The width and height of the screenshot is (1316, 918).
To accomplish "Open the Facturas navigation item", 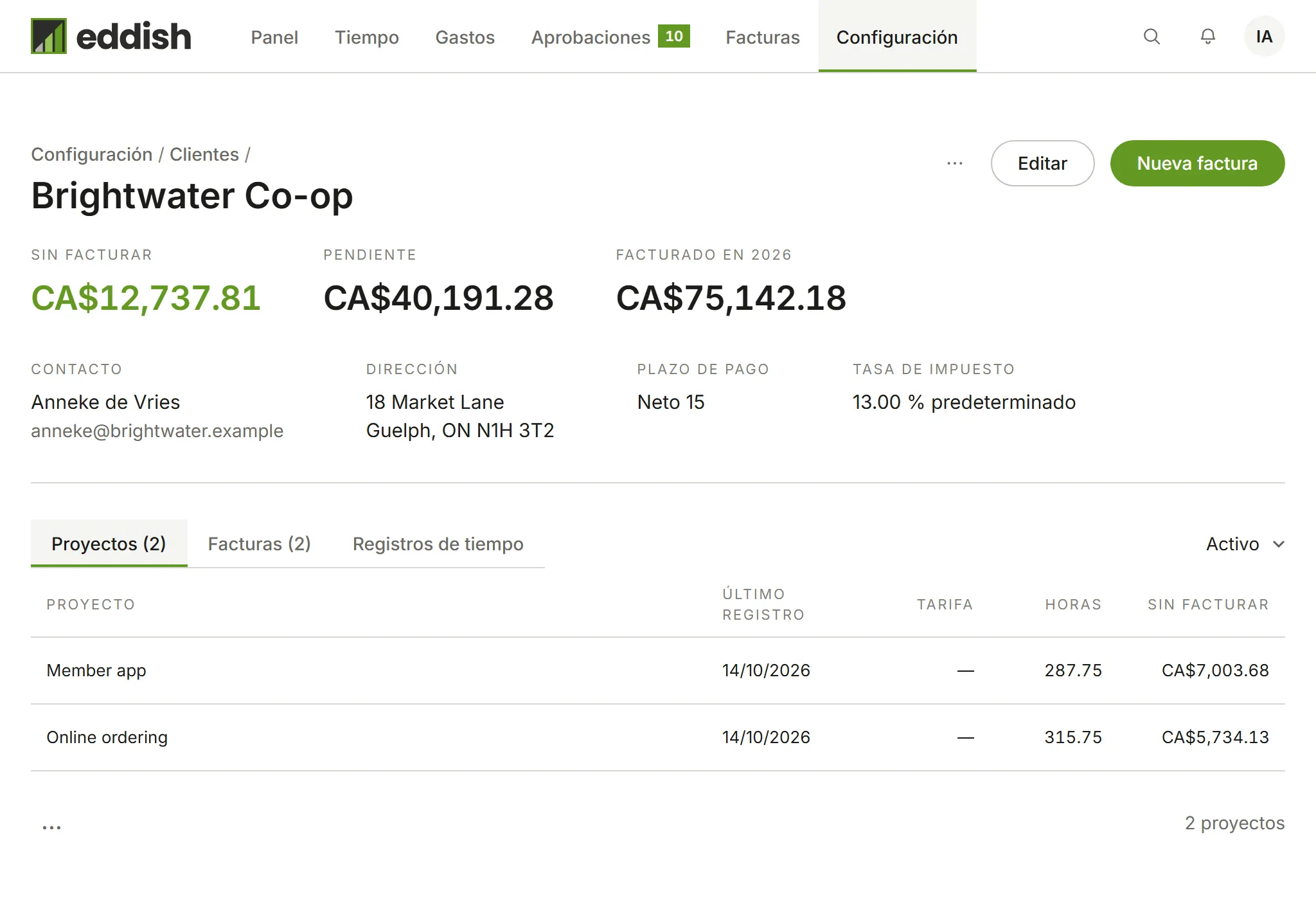I will [763, 37].
